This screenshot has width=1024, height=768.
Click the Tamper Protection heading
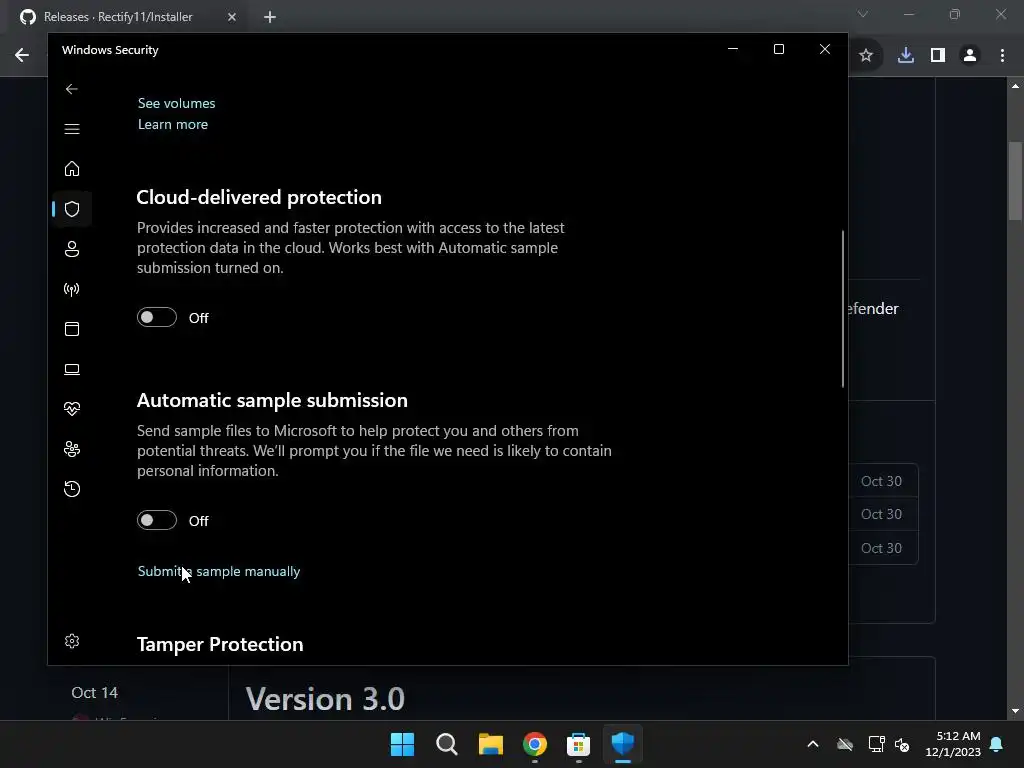pyautogui.click(x=219, y=645)
